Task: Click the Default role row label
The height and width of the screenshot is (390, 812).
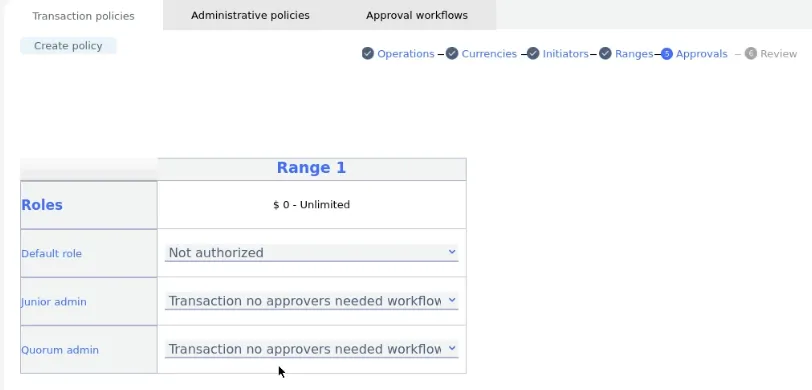Action: 51,254
